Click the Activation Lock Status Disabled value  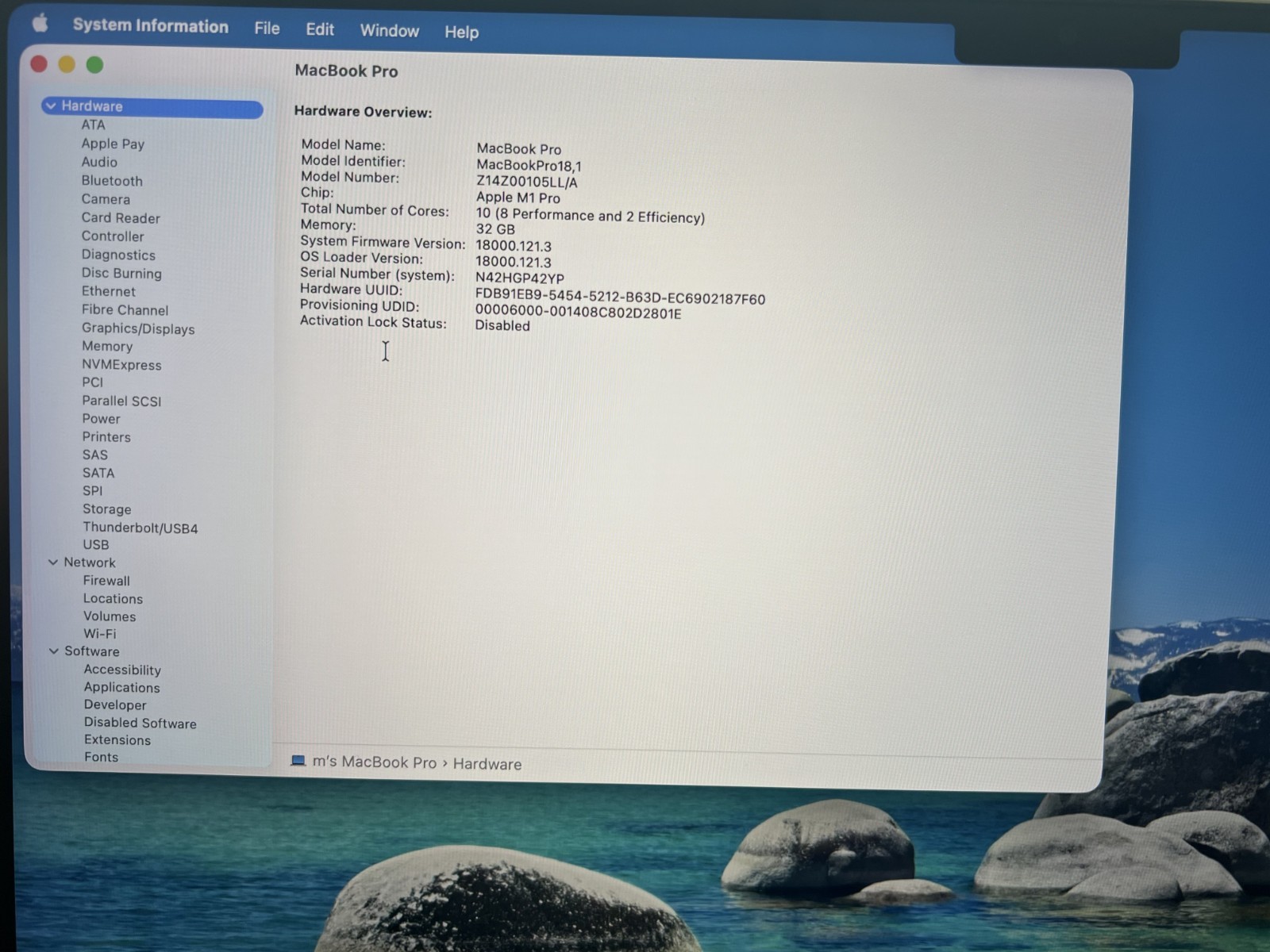click(502, 325)
